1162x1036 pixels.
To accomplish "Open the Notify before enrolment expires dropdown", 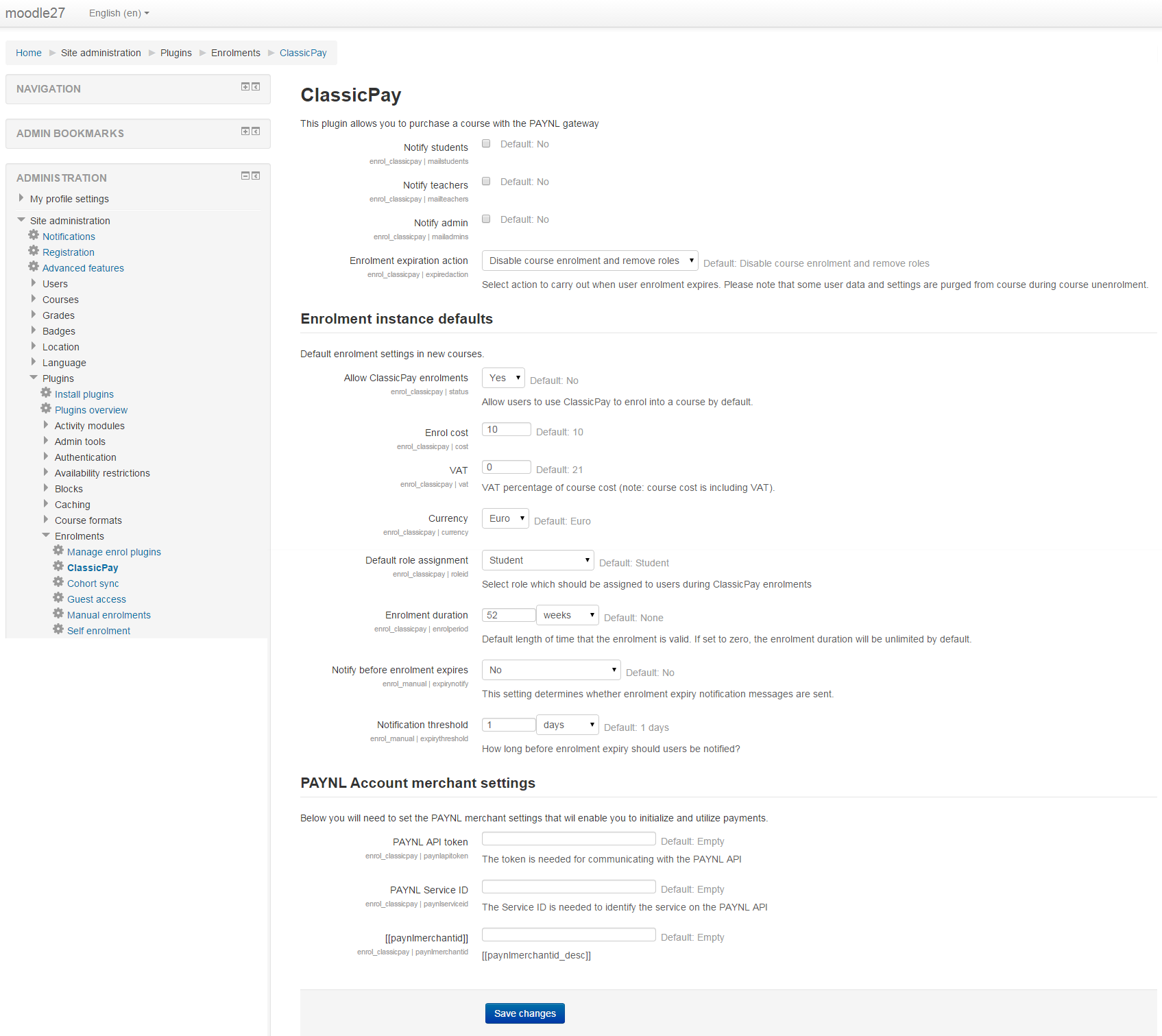I will [551, 671].
